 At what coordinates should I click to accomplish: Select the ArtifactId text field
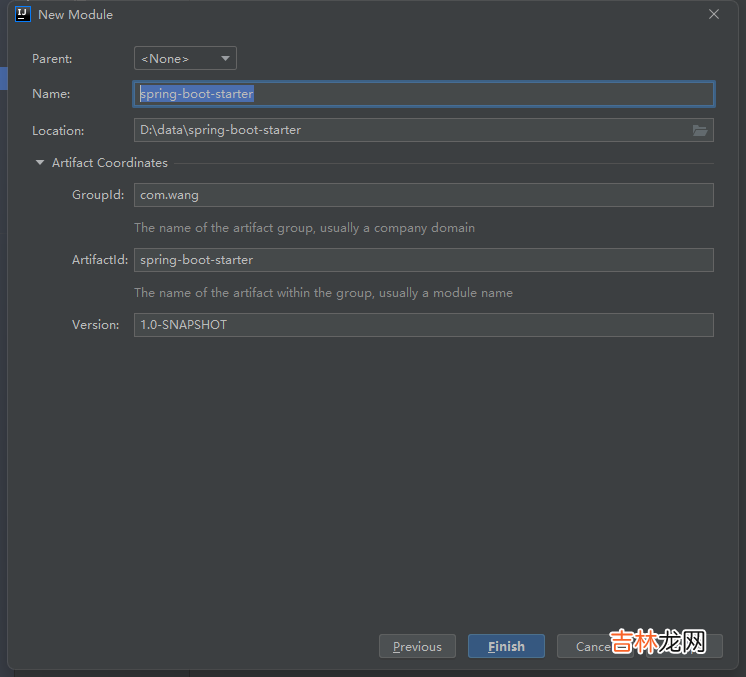click(x=423, y=260)
